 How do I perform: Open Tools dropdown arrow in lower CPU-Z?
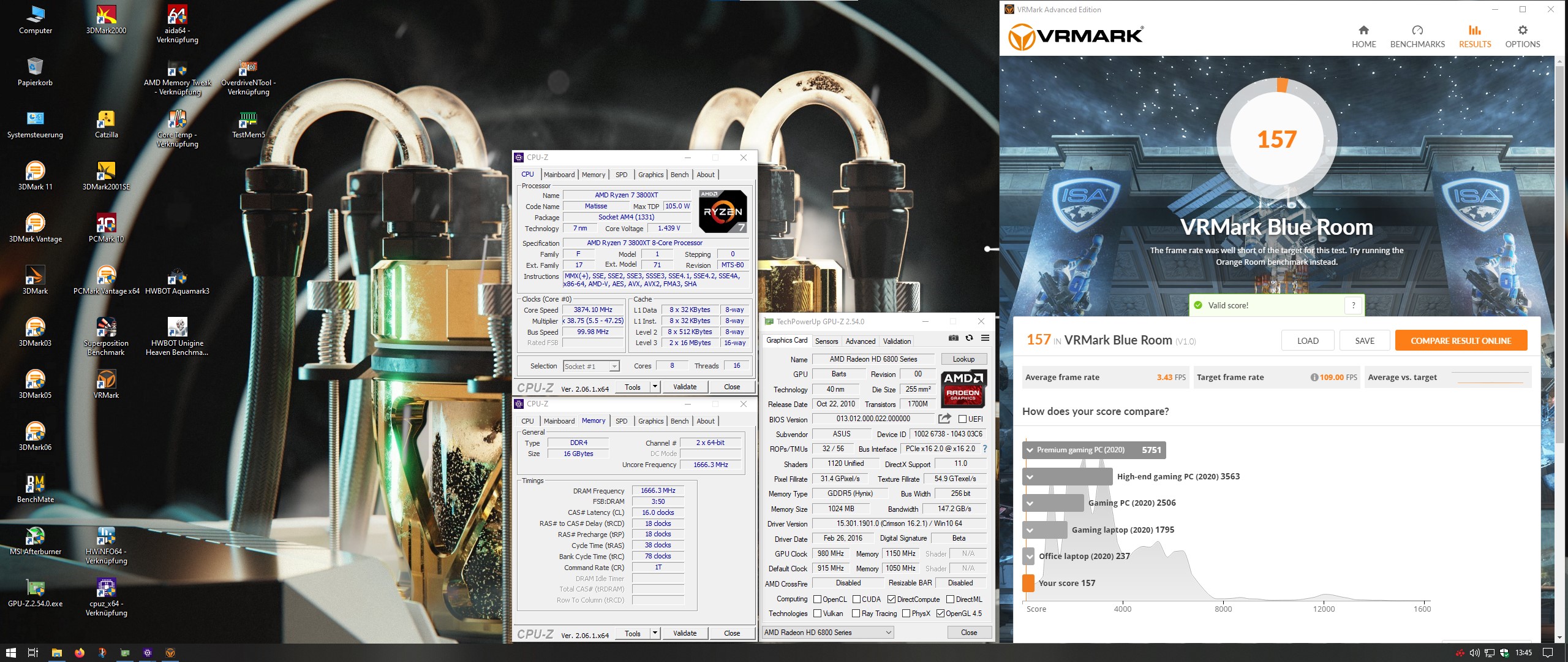tap(655, 633)
